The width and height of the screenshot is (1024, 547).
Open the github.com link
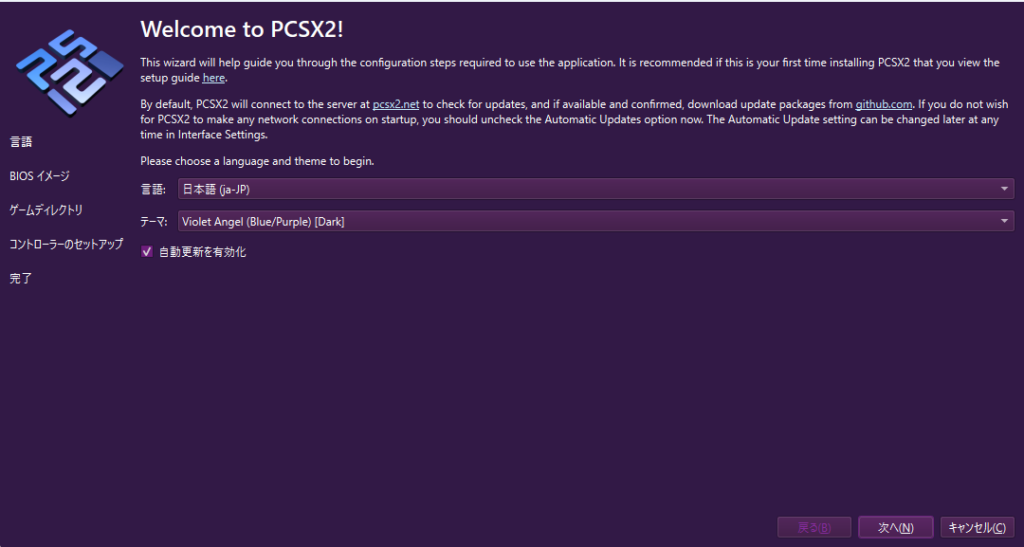tap(884, 104)
